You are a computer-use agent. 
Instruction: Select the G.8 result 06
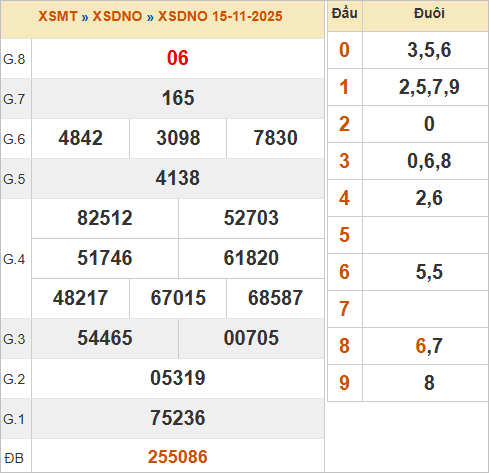pos(178,58)
